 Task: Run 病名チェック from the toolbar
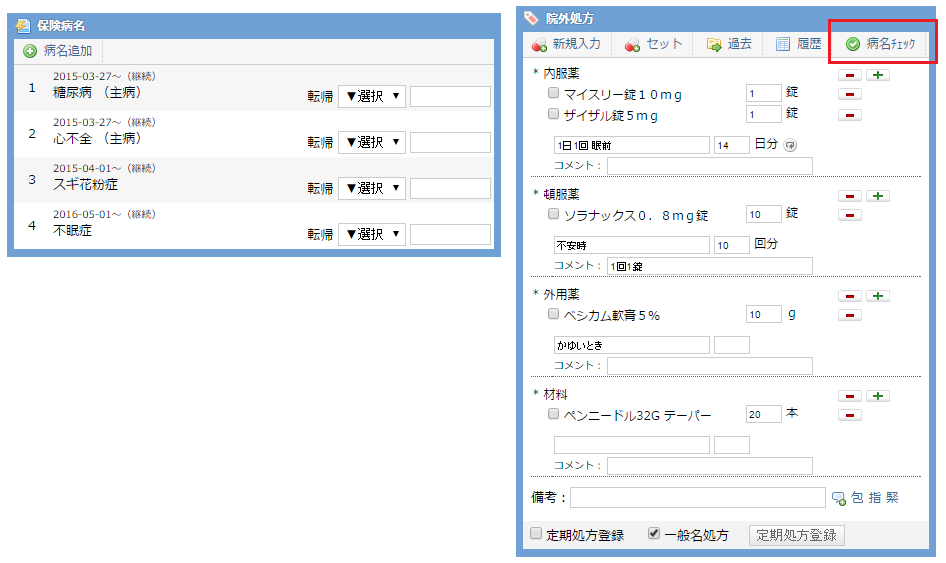(880, 44)
